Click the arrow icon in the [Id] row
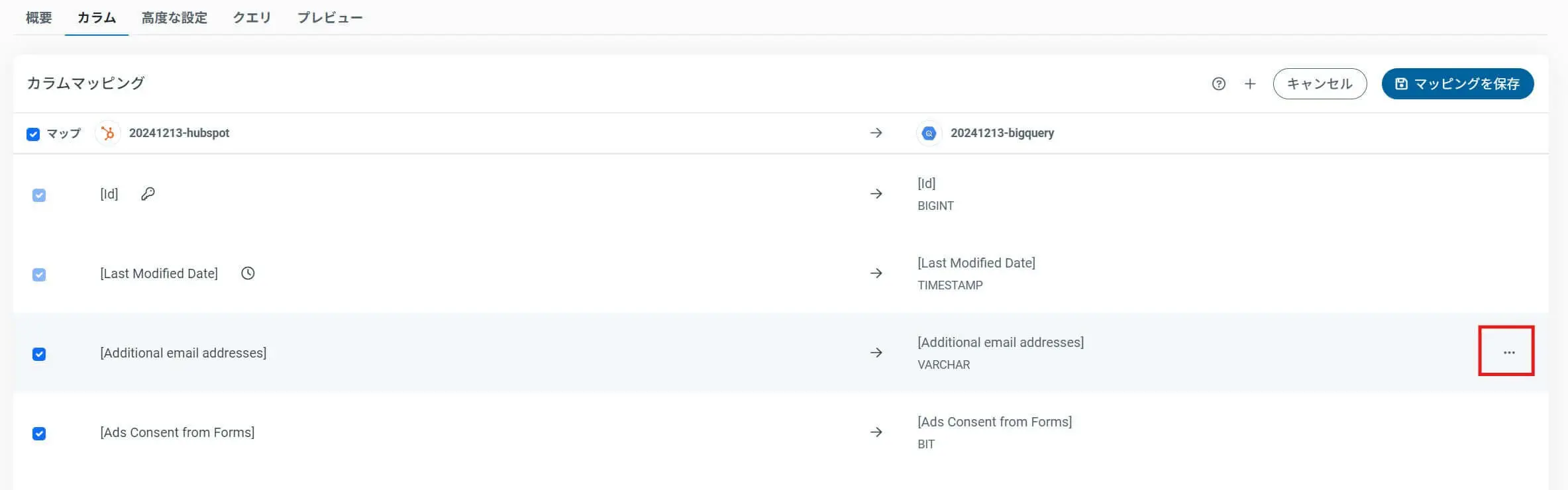The image size is (1568, 490). [x=876, y=194]
